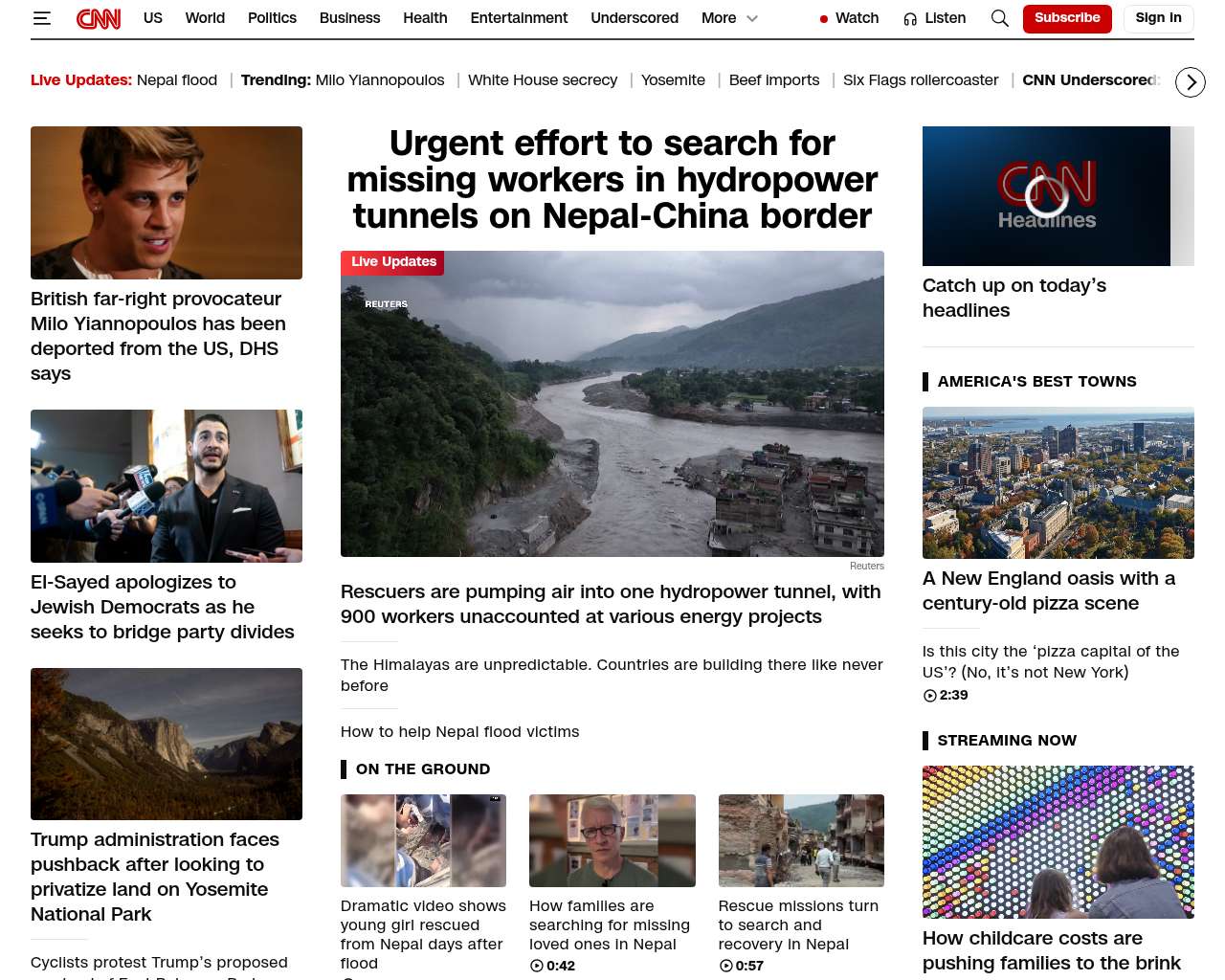Open the pizza capital of the US video
Image resolution: width=1225 pixels, height=980 pixels.
(1051, 661)
